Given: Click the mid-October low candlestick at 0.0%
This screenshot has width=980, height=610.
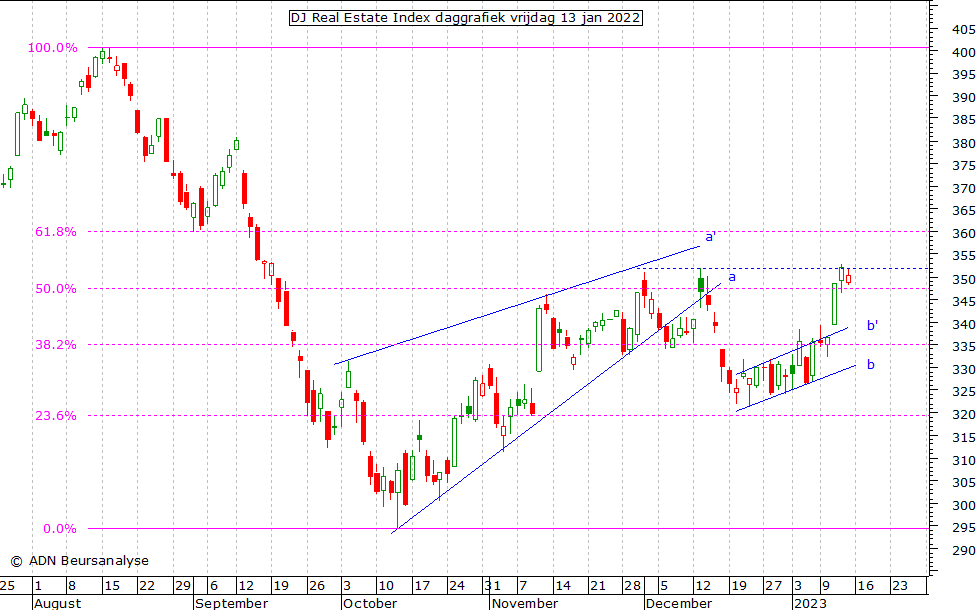Looking at the screenshot, I should click(x=398, y=495).
